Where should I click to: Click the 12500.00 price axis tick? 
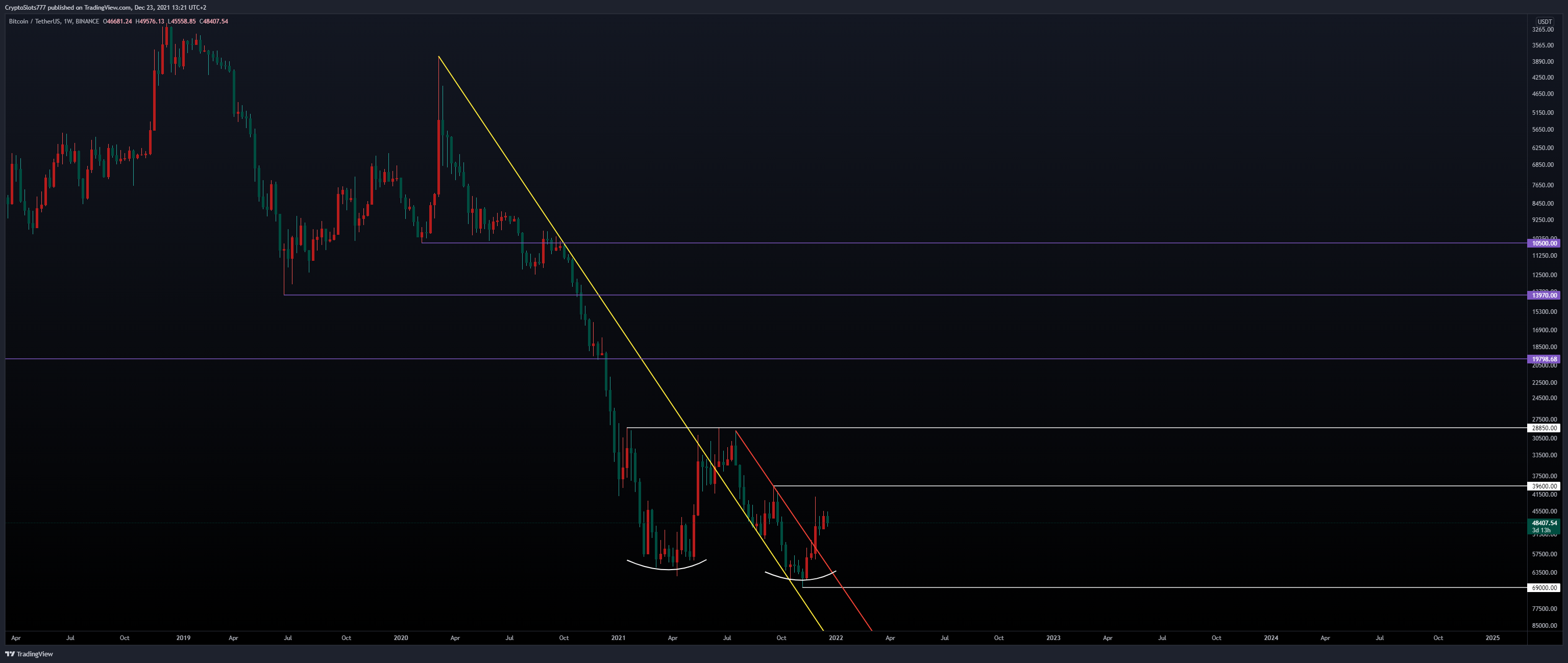(x=1544, y=275)
